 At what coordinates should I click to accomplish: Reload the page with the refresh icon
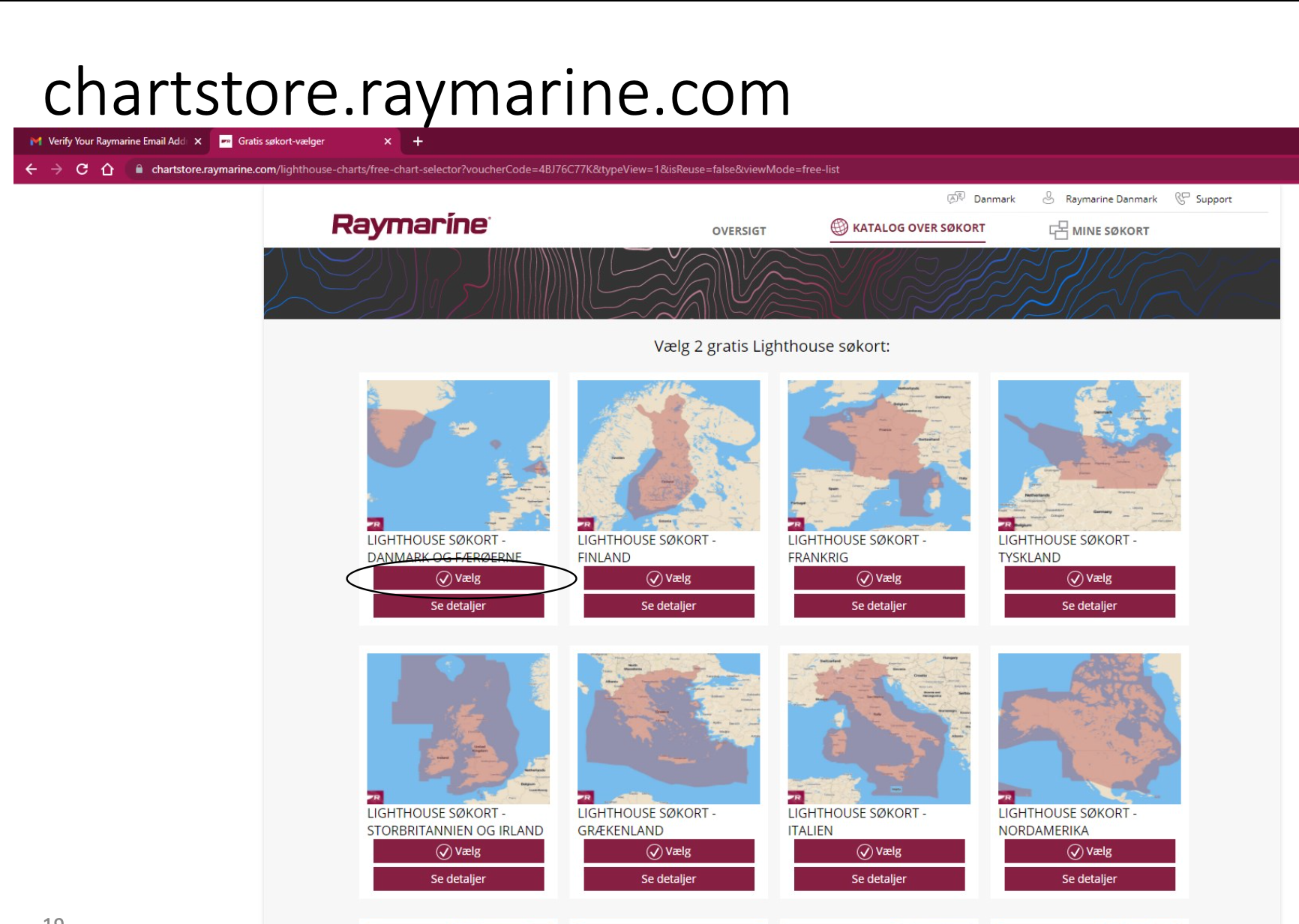click(82, 169)
